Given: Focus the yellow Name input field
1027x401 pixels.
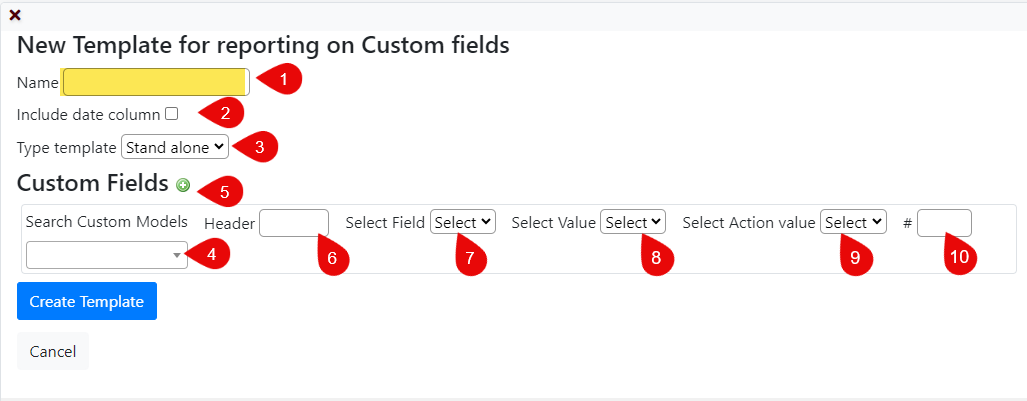Looking at the screenshot, I should point(156,82).
